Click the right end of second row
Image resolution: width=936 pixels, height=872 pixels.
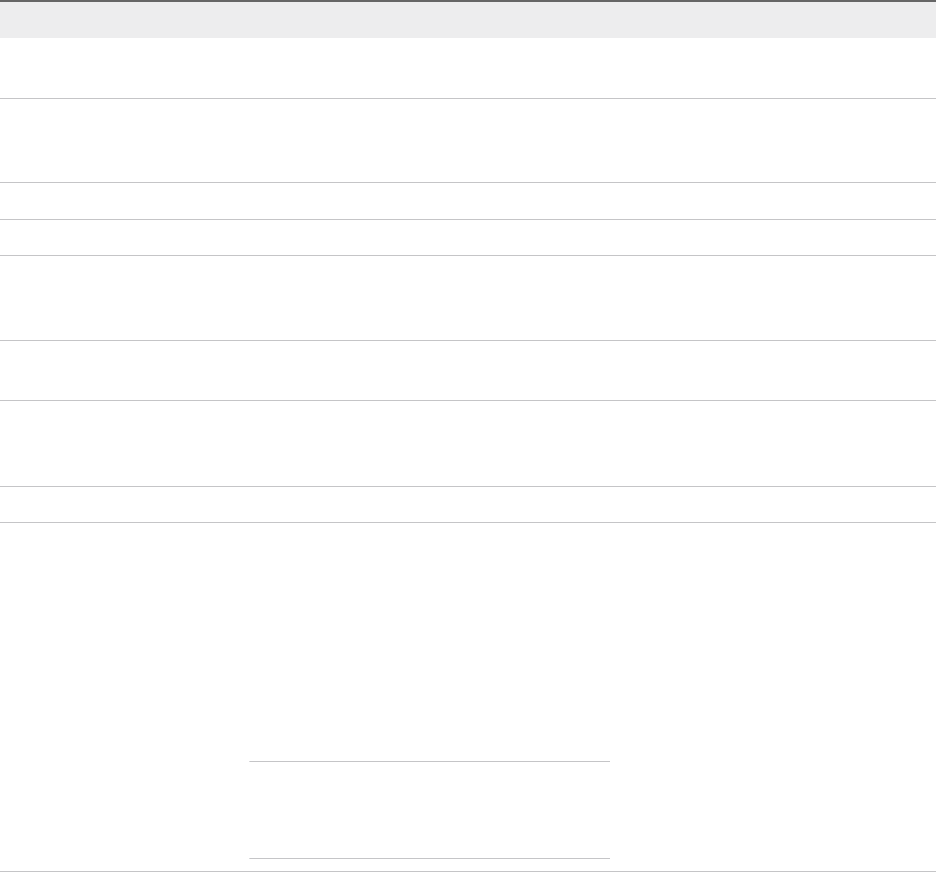coord(900,140)
